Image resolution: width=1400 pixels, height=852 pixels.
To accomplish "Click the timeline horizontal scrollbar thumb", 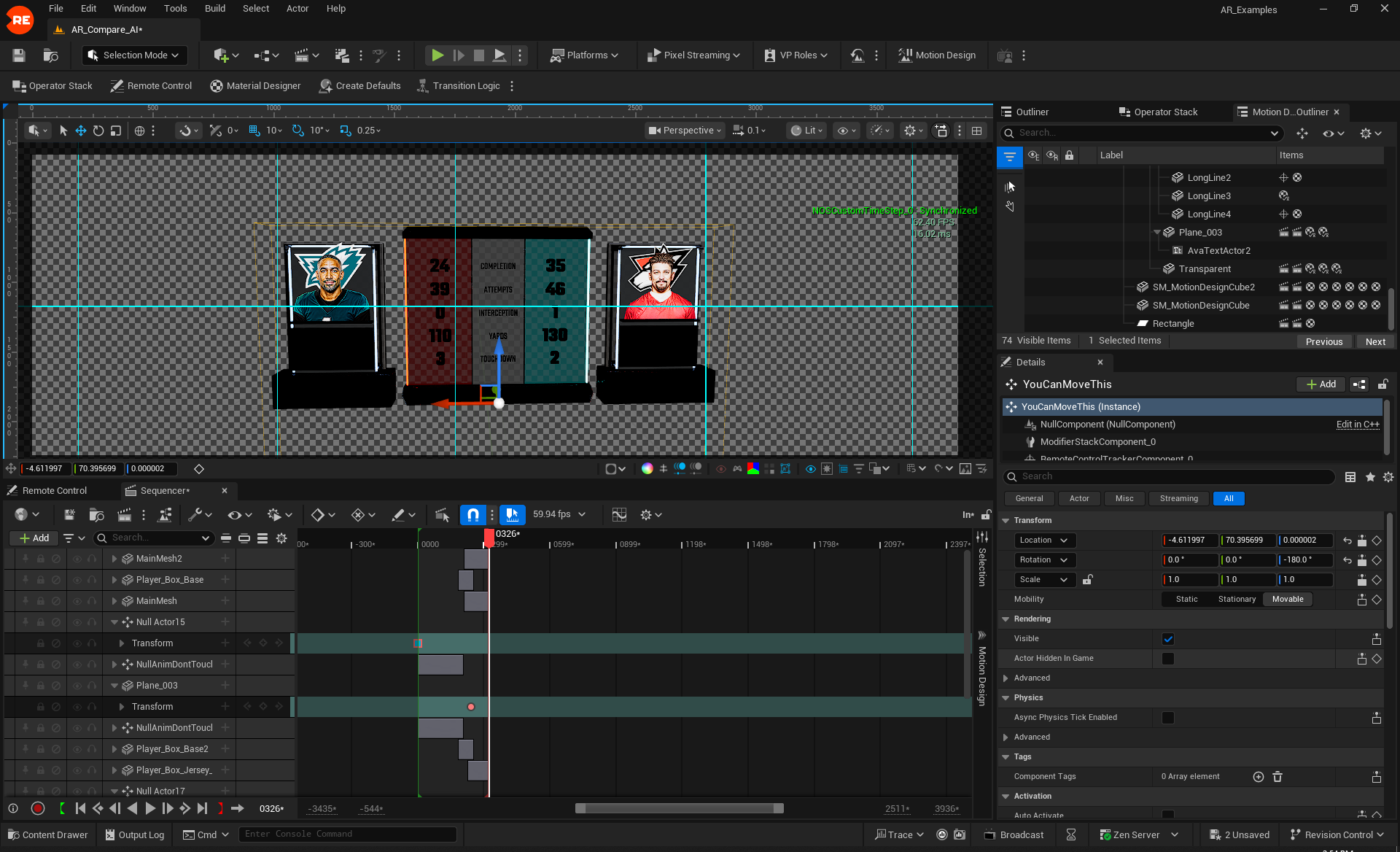I will pyautogui.click(x=678, y=808).
